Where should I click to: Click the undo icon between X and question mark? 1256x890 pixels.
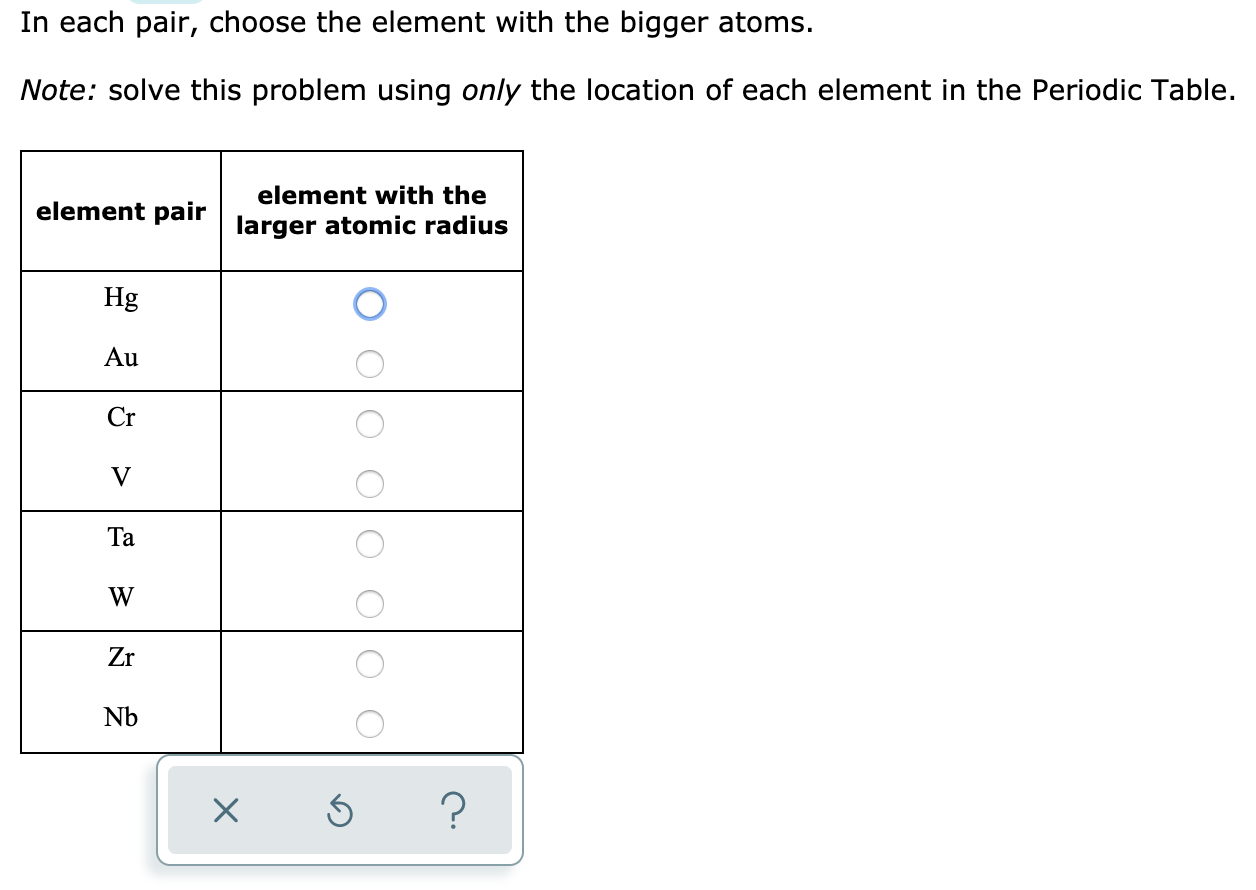click(339, 811)
